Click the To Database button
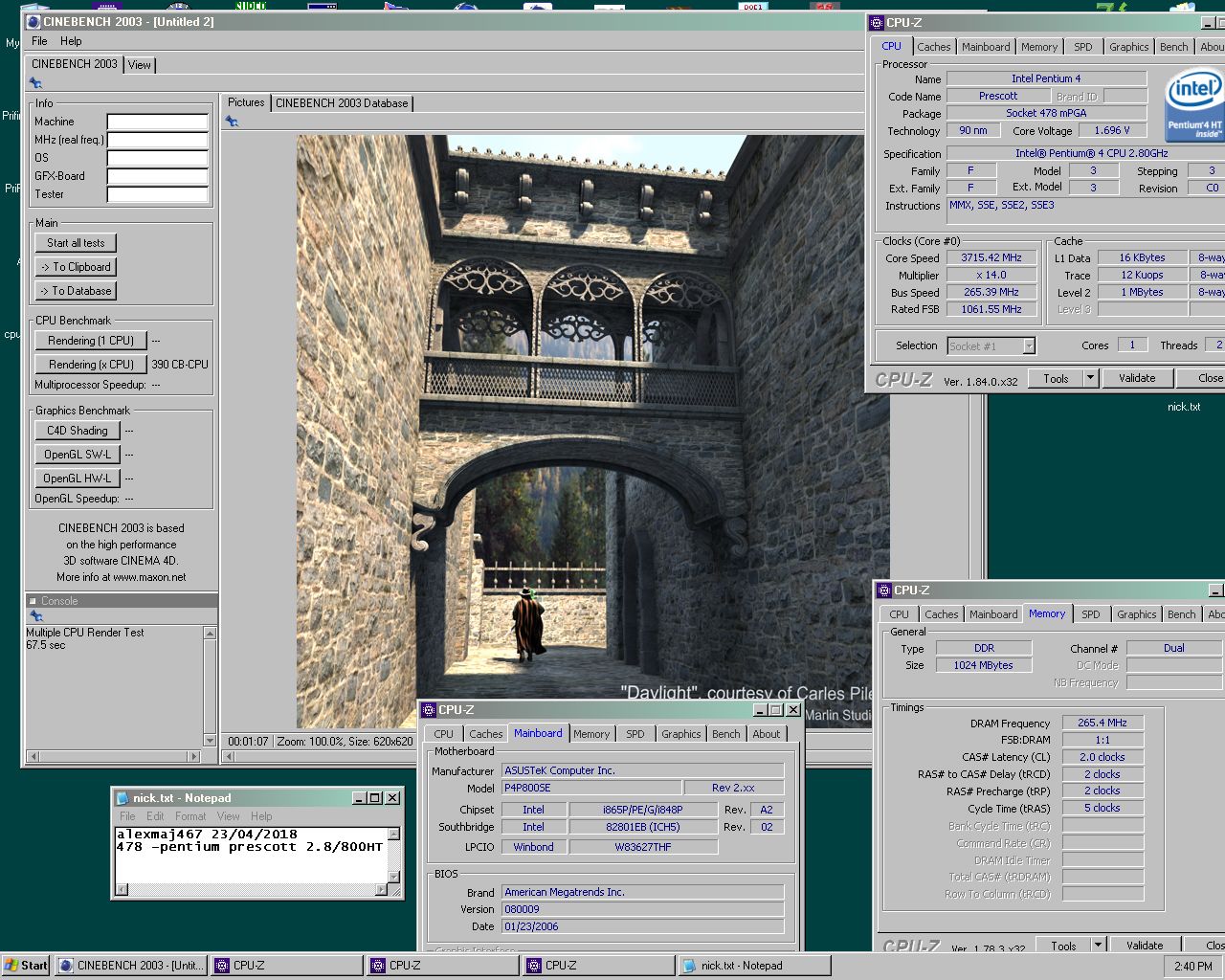Image resolution: width=1225 pixels, height=980 pixels. coord(76,291)
